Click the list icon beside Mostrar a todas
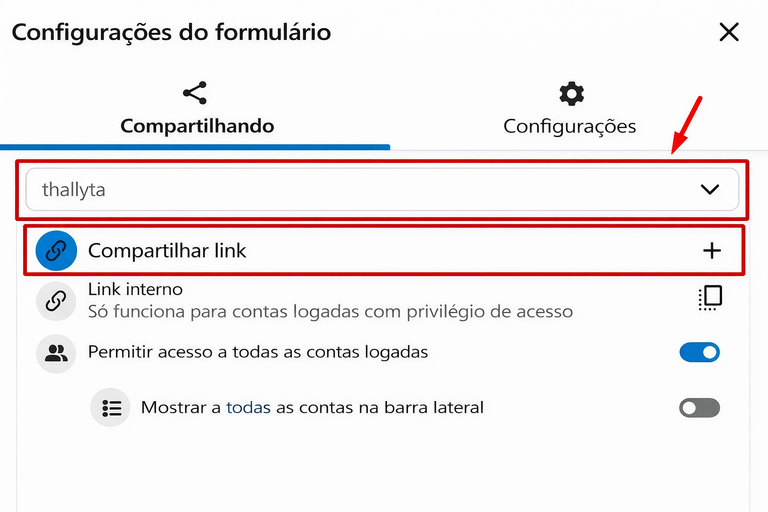Viewport: 768px width, 512px height. coord(111,408)
